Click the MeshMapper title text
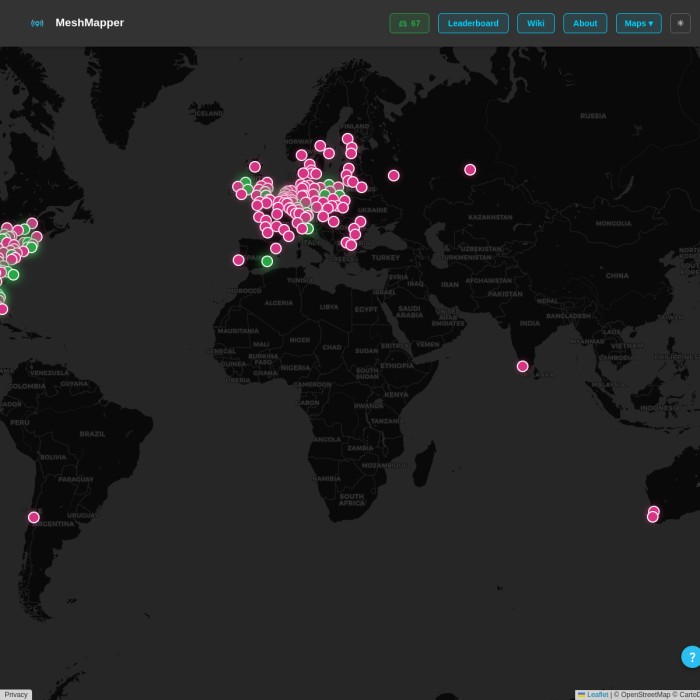 90,23
